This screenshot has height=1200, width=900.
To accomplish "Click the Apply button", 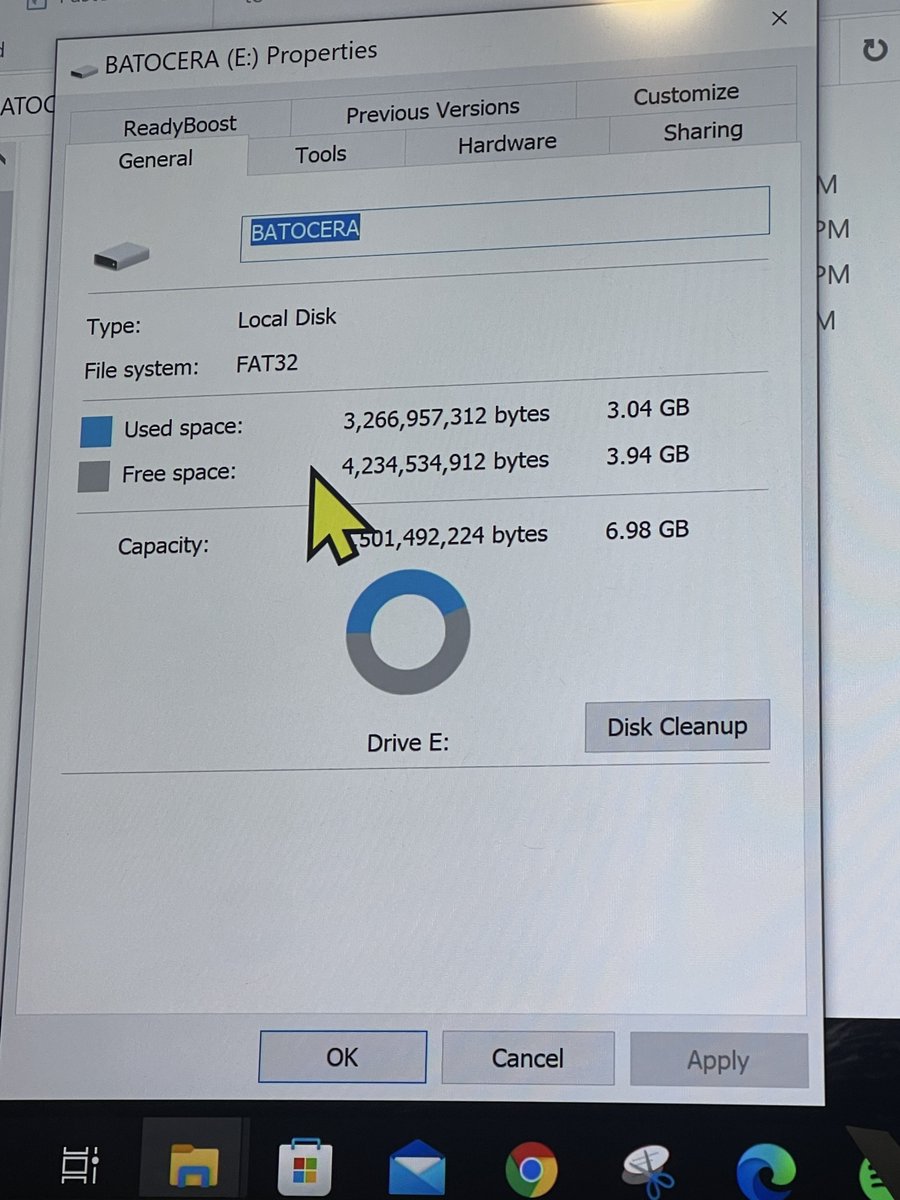I will pyautogui.click(x=718, y=1061).
